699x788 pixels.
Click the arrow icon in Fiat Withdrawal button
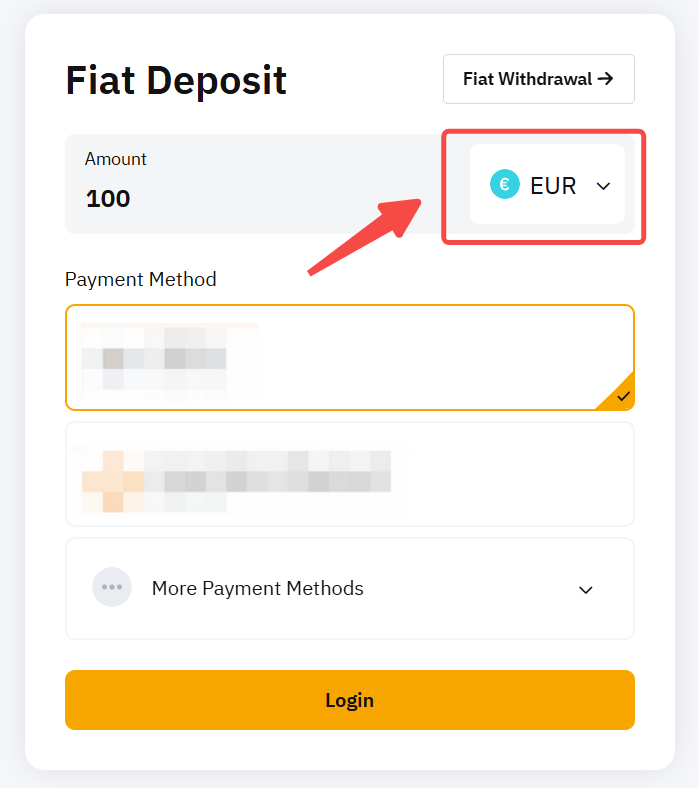coord(605,79)
